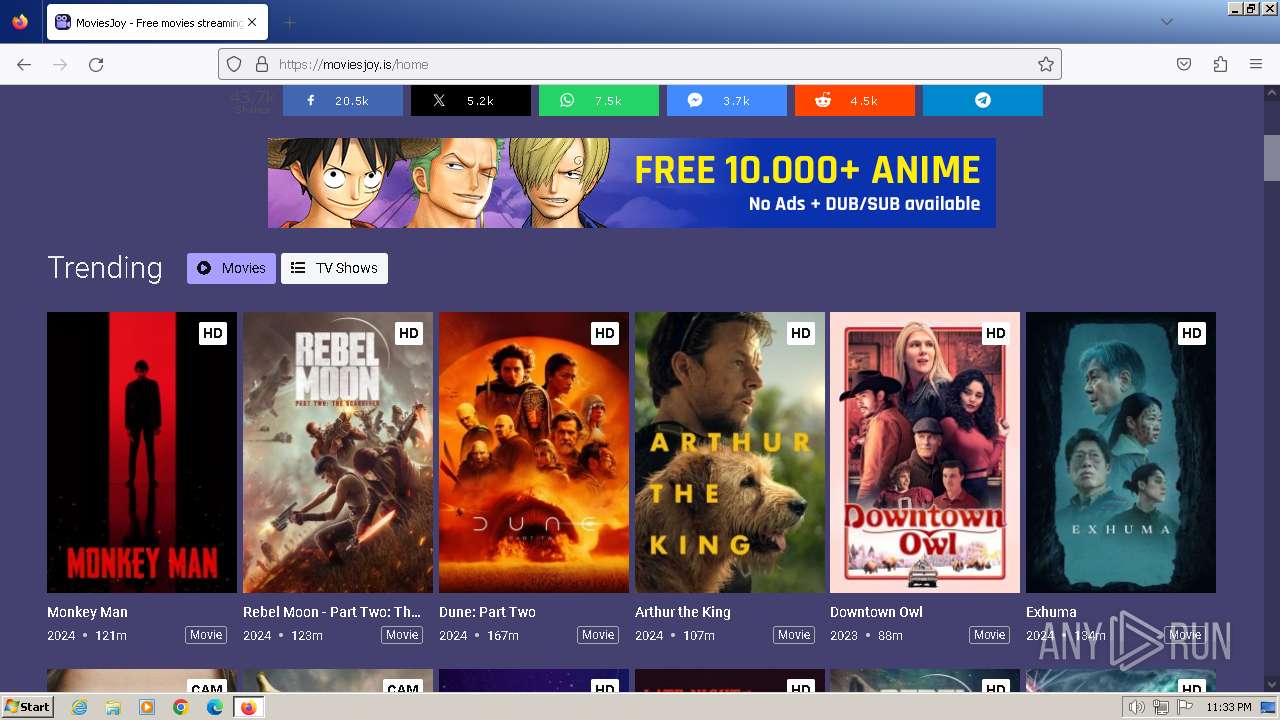
Task: Go back to previous page
Action: pos(24,64)
